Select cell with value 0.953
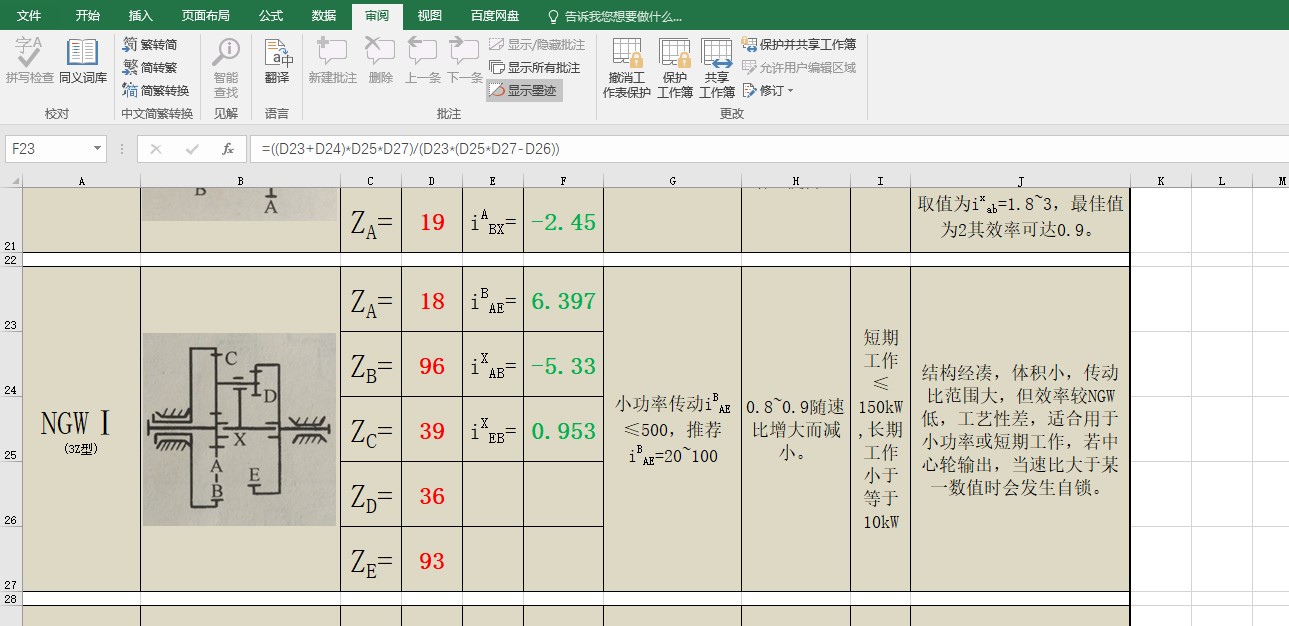Image resolution: width=1289 pixels, height=626 pixels. tap(564, 430)
